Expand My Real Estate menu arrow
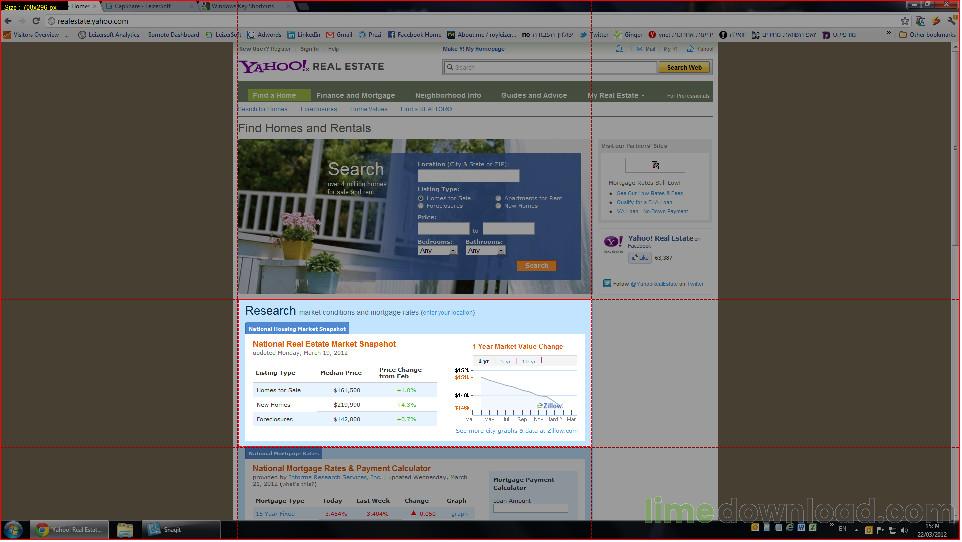The image size is (962, 542). click(x=643, y=96)
